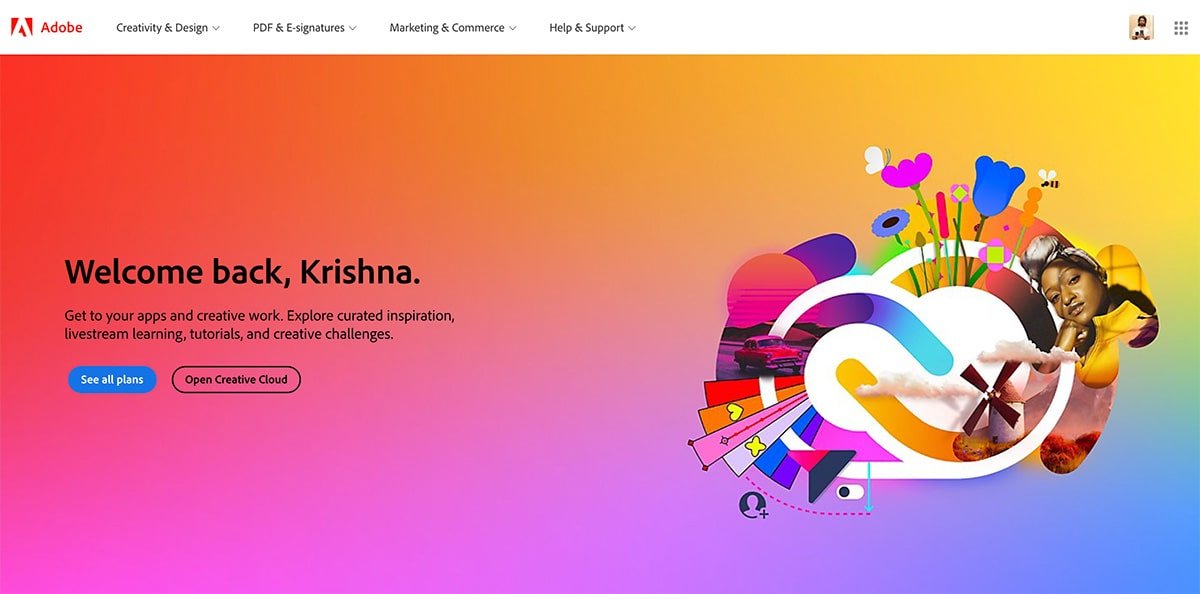Click the add-user icon in the illustration

[752, 506]
